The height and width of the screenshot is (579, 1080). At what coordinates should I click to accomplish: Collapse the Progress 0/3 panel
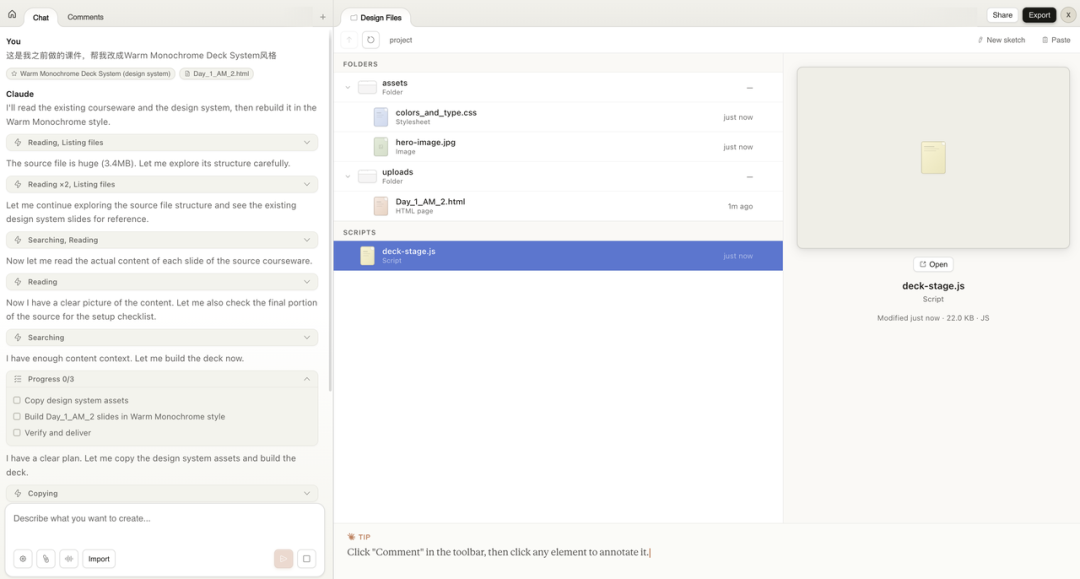[x=307, y=379]
